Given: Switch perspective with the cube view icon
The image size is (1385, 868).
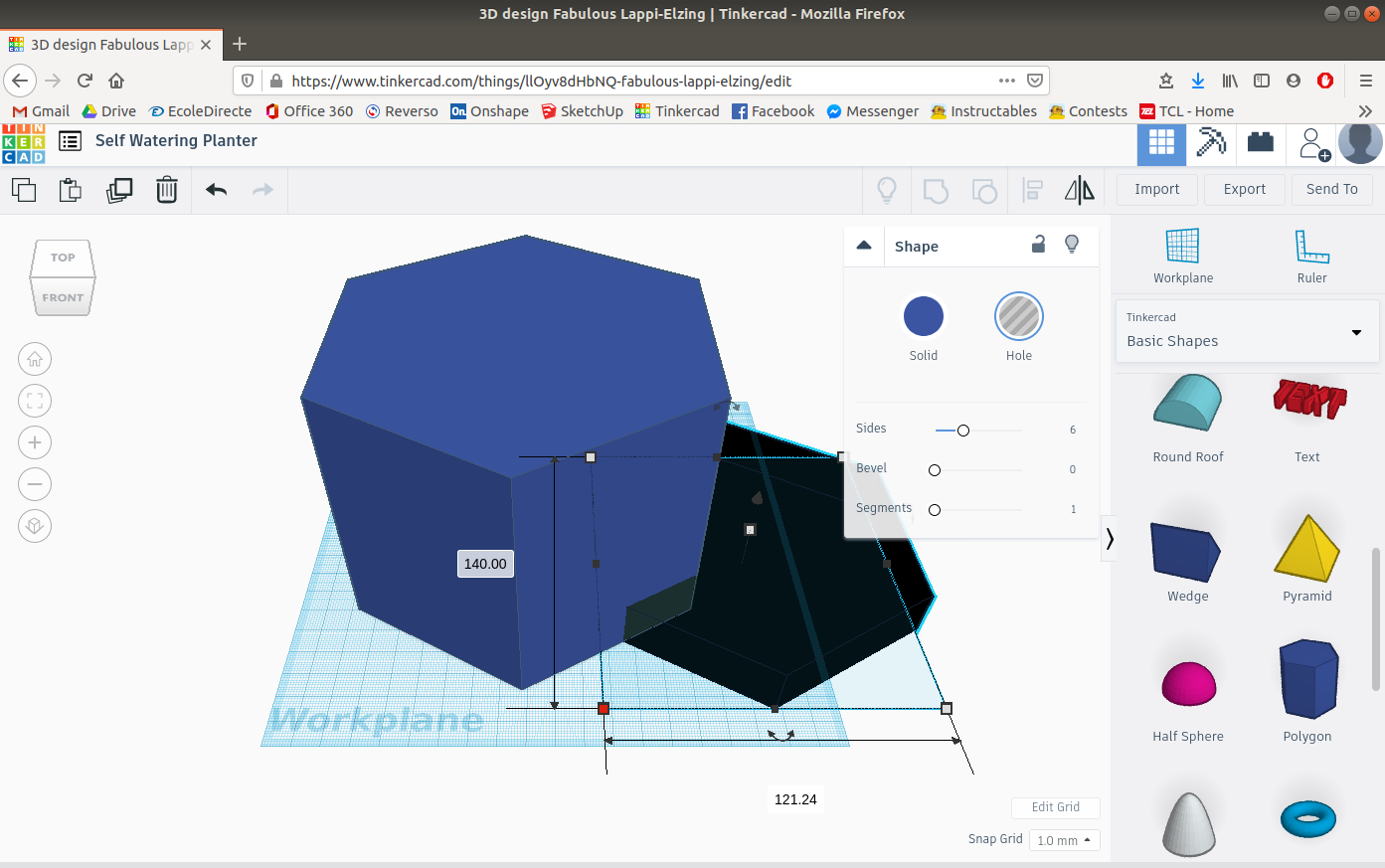Looking at the screenshot, I should pos(35,526).
